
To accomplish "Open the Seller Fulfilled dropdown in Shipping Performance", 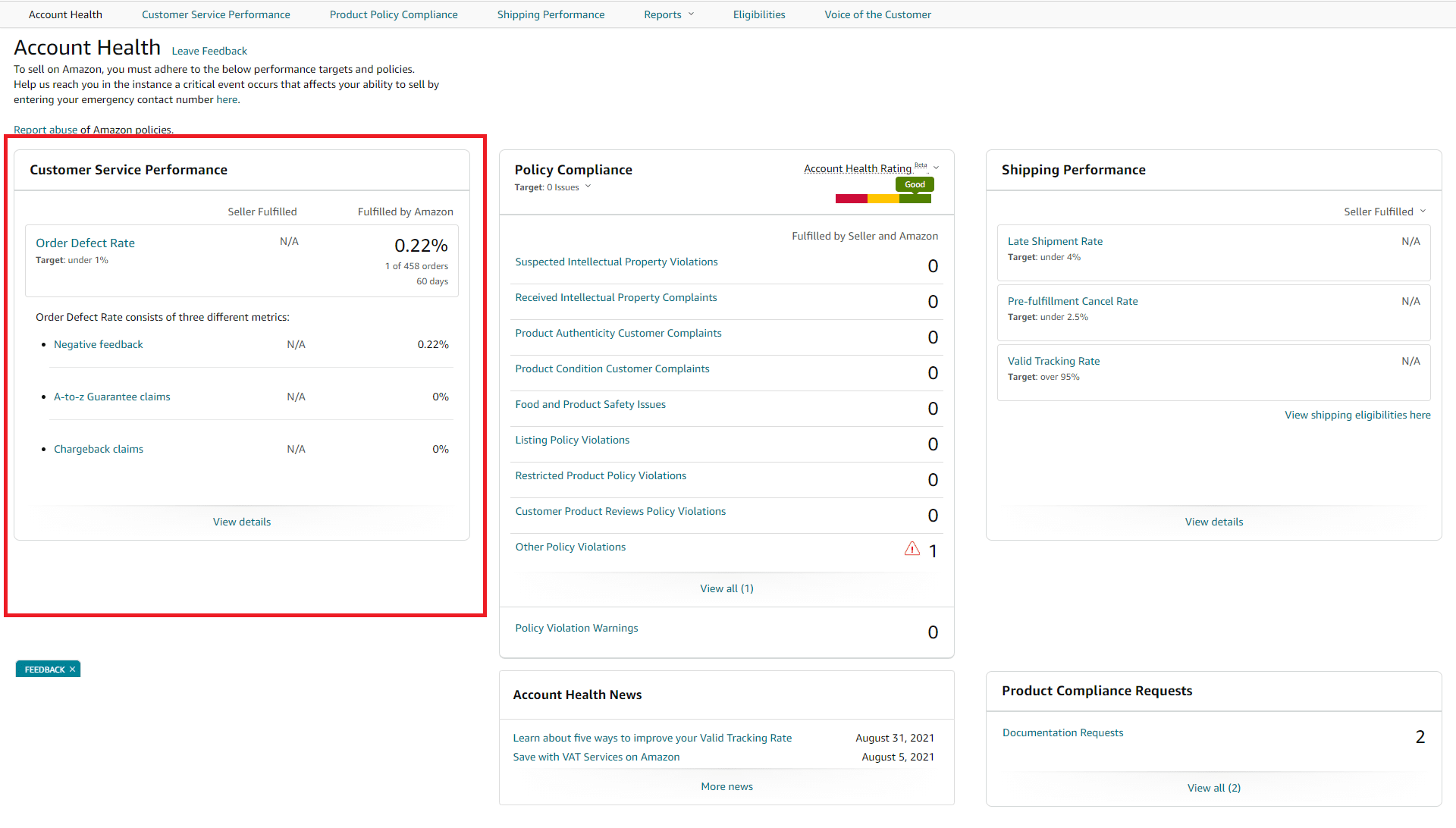I will [1385, 211].
